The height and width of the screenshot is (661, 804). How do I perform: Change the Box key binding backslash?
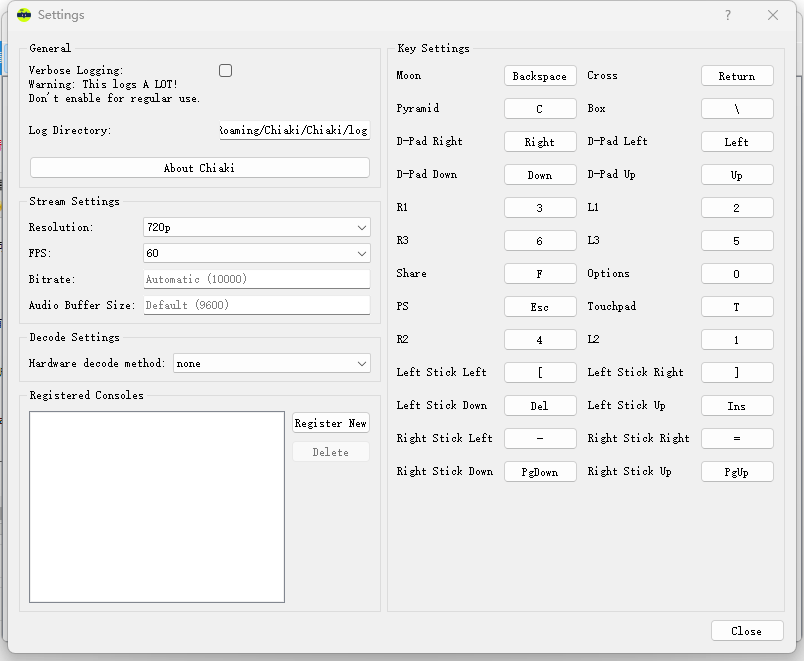coord(737,109)
